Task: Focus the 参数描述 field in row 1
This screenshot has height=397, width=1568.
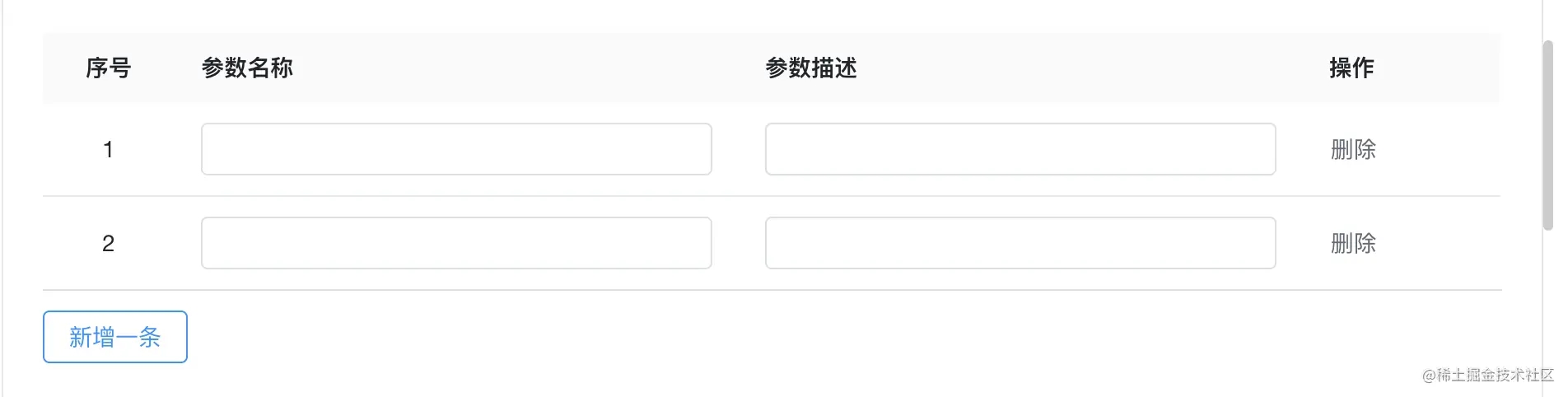Action: [x=1020, y=149]
